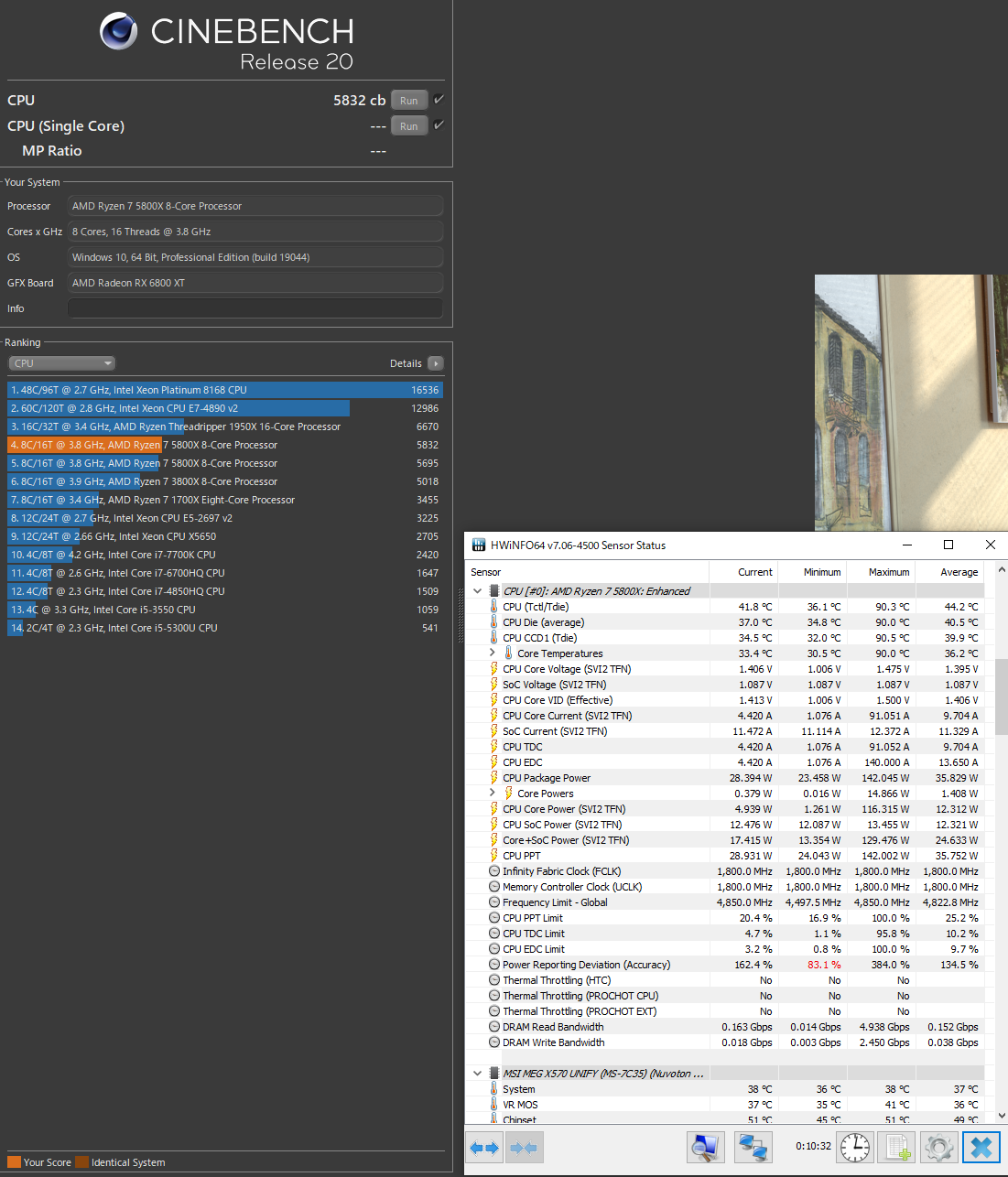Toggle the checkmark next to CPU Run button
Image resolution: width=1008 pixels, height=1177 pixels.
(x=439, y=100)
